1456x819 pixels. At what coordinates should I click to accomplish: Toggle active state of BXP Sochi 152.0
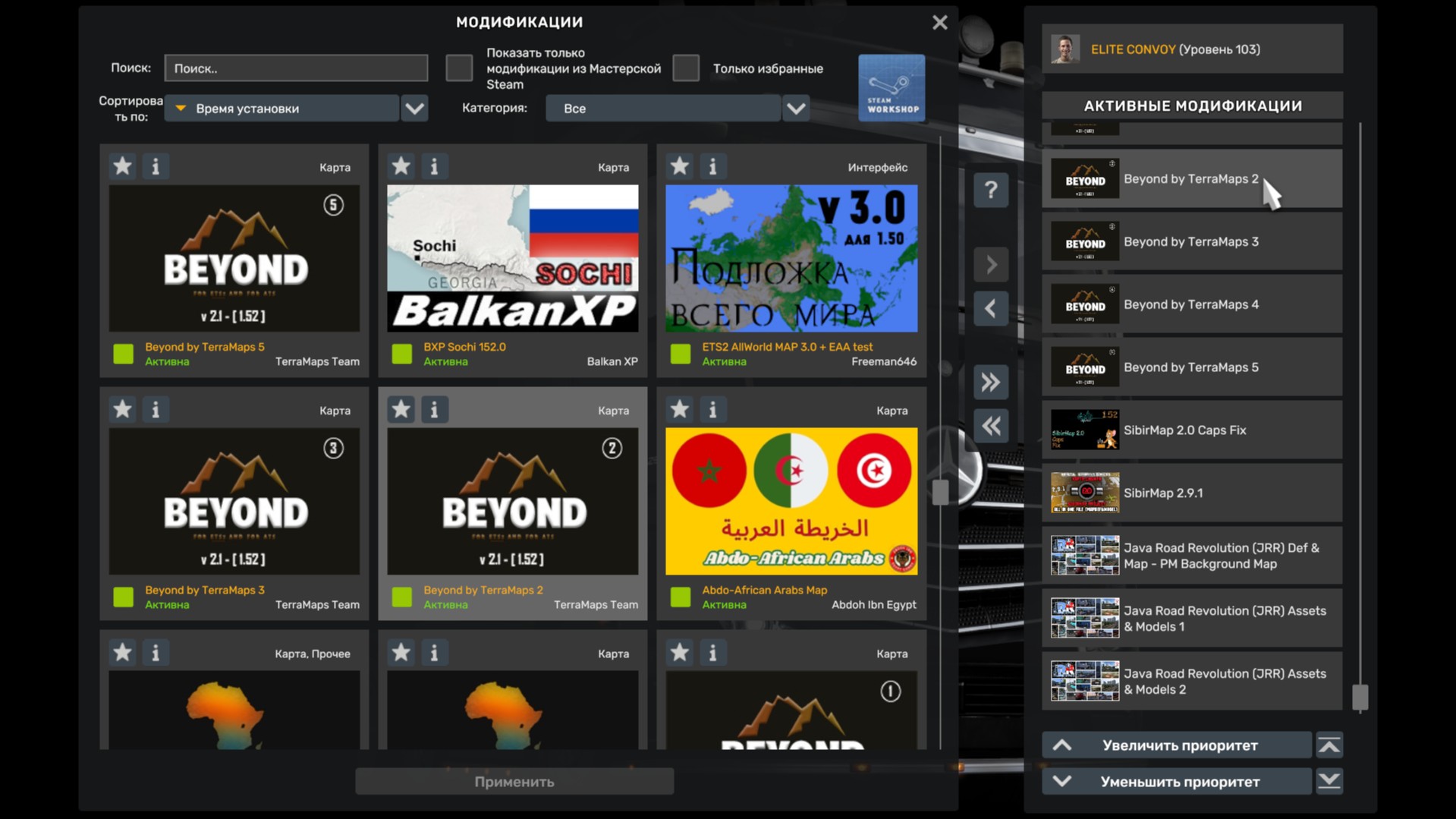[x=401, y=354]
